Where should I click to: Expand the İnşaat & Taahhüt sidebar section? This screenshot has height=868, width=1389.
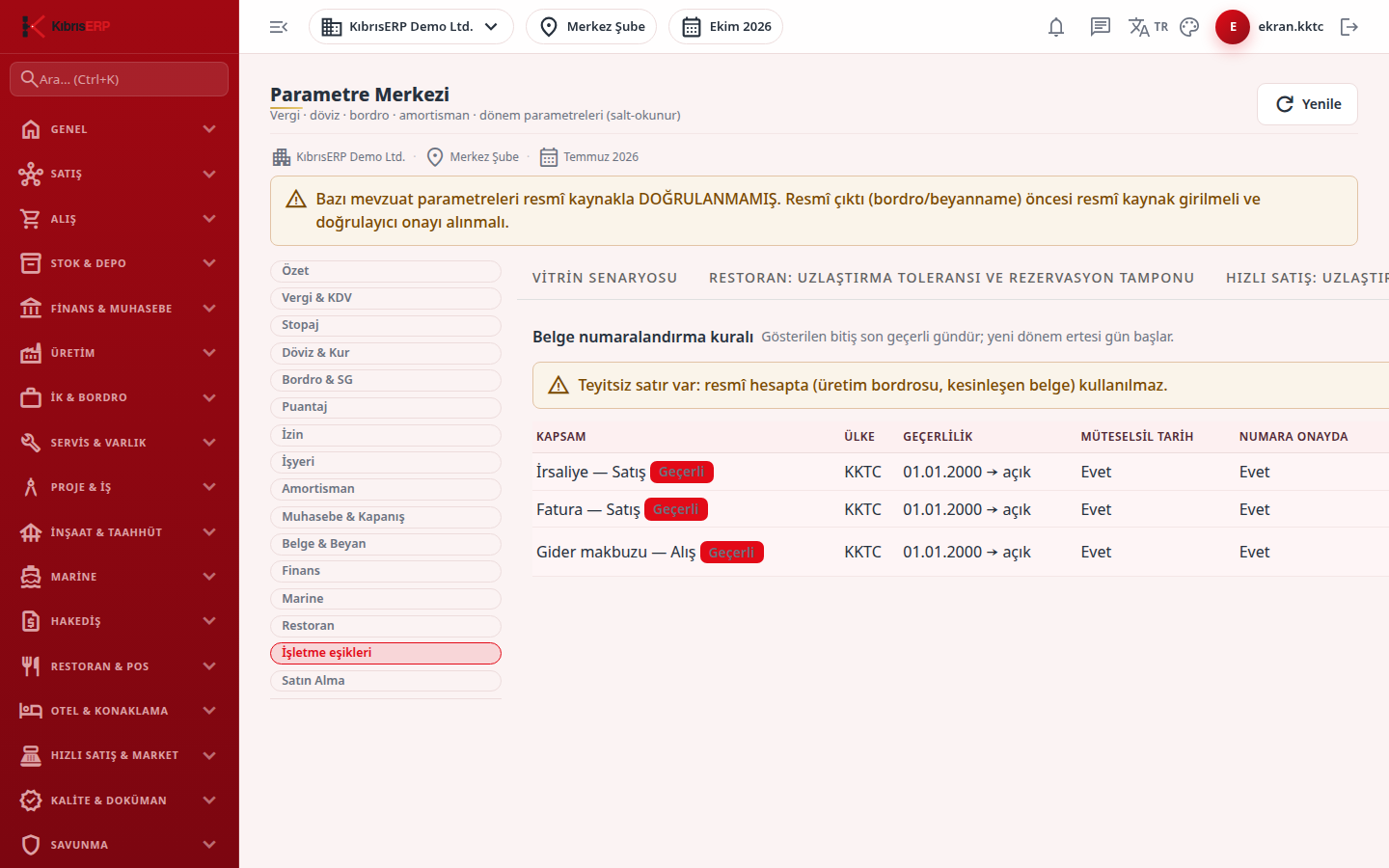tap(120, 532)
